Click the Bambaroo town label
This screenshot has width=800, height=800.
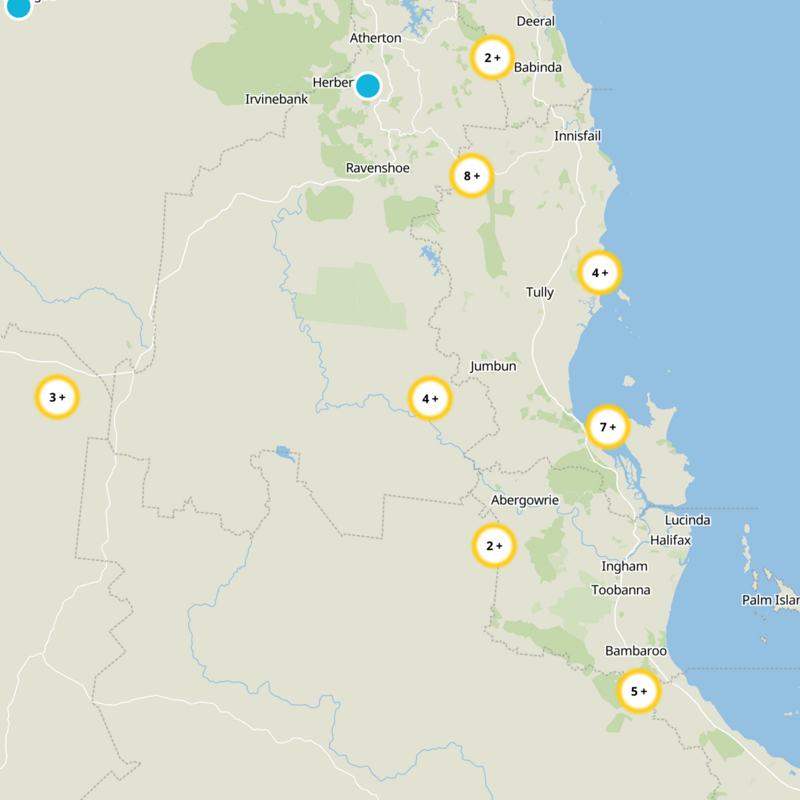click(636, 651)
